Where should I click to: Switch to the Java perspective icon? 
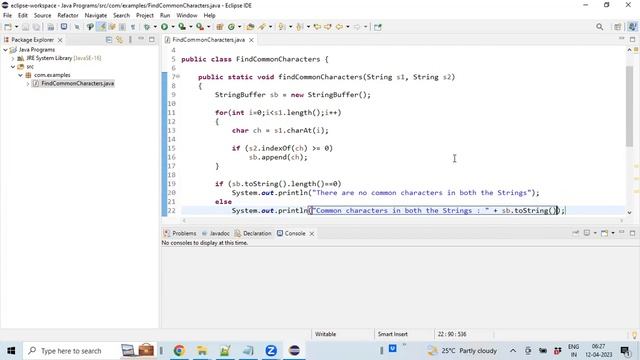632,27
